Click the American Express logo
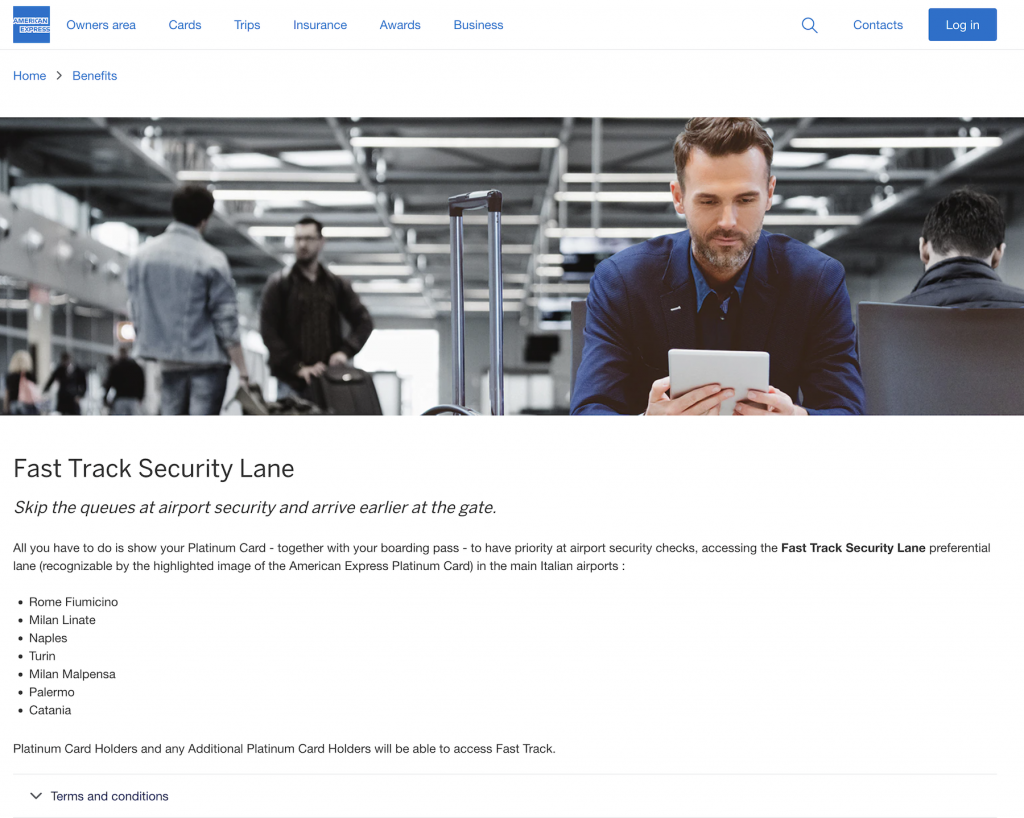 (x=31, y=25)
